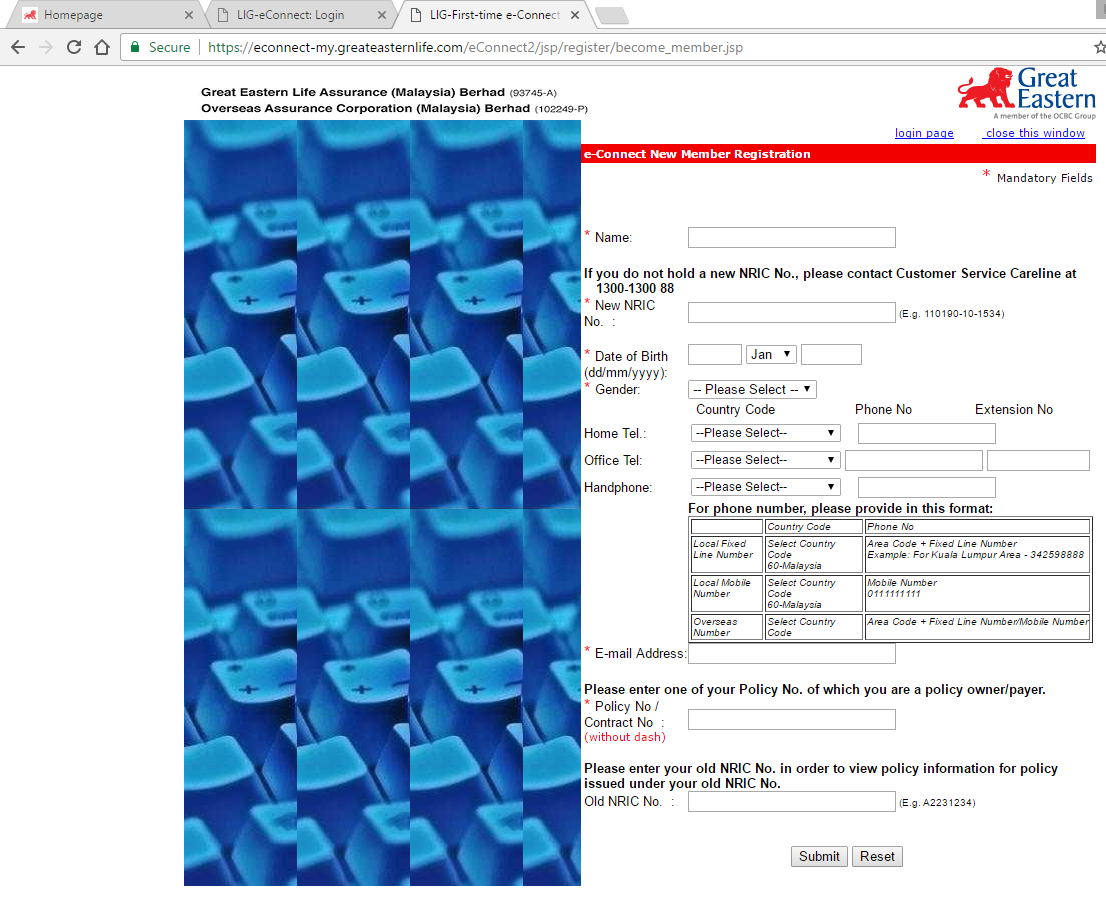The image size is (1106, 905).
Task: Click the Local Fixed Line Number cell
Action: (x=727, y=554)
